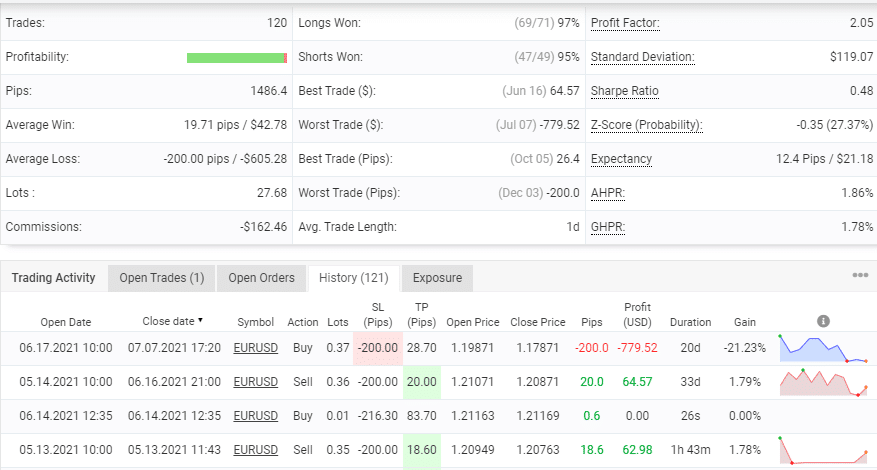Click the Expectancy underlined label
877x470 pixels.
point(621,159)
